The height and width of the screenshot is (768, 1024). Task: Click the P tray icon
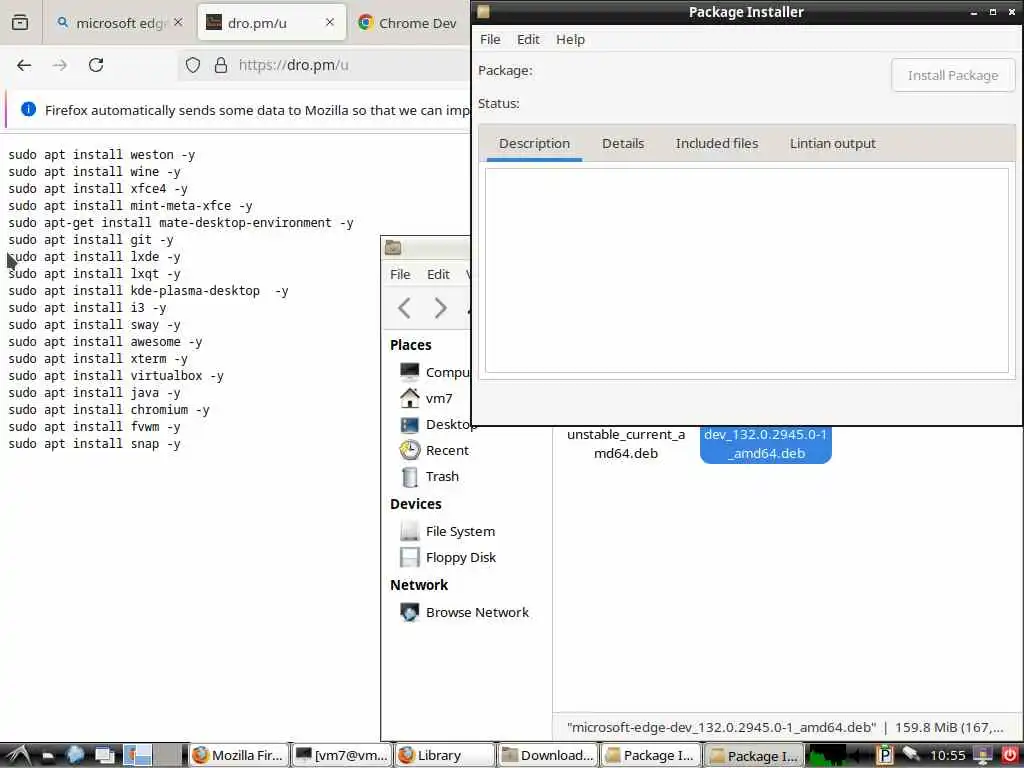[x=884, y=756]
